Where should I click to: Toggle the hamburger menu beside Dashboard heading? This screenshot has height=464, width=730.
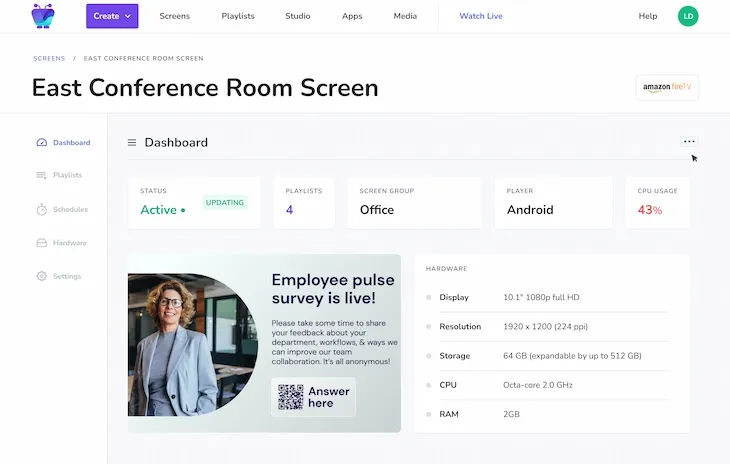pyautogui.click(x=132, y=142)
